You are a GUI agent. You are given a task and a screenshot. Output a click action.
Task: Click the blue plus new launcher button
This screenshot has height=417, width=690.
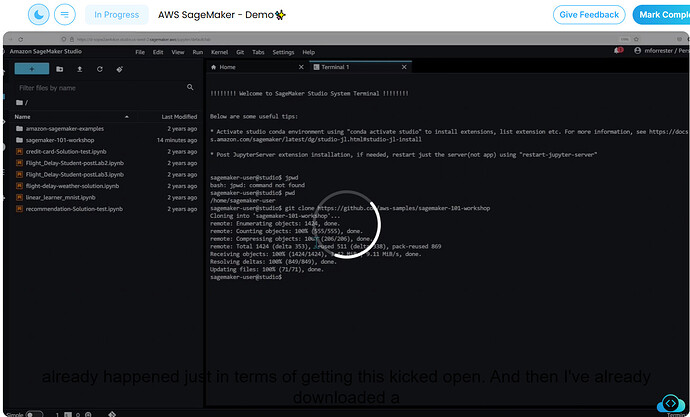pos(32,69)
